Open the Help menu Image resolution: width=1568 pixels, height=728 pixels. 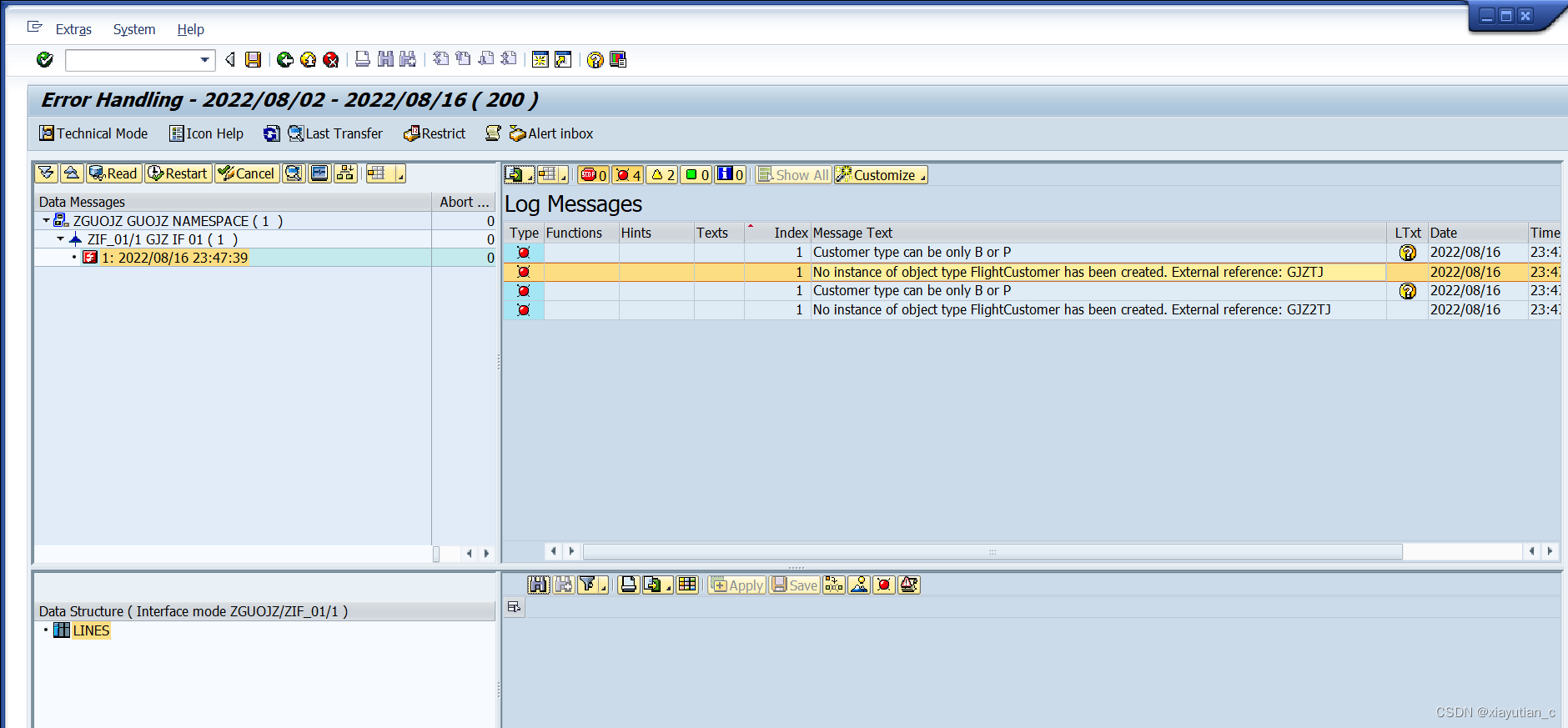click(x=190, y=29)
